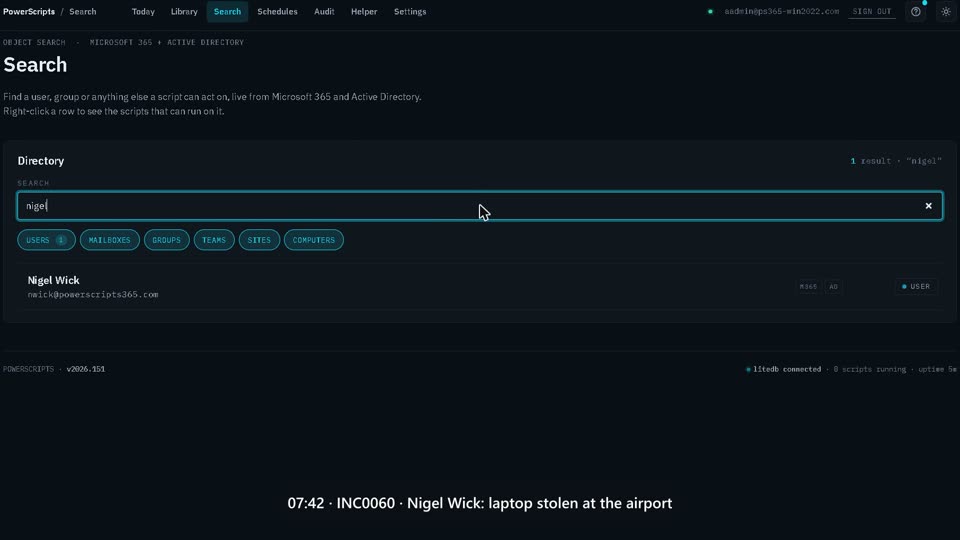Click the USER type badge on Nigel Wick
This screenshot has height=540, width=960.
[x=916, y=287]
